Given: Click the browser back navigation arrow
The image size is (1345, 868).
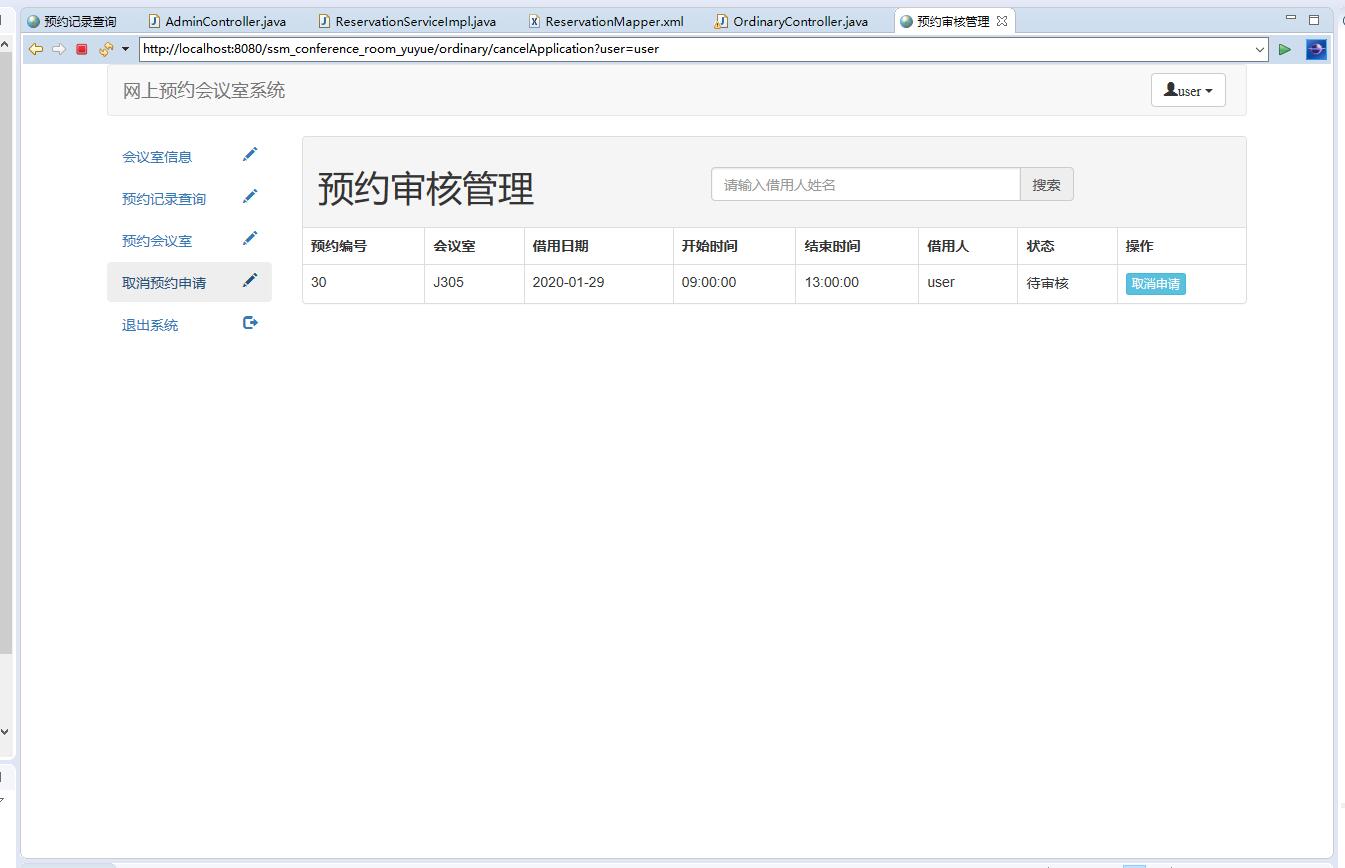Looking at the screenshot, I should pos(36,49).
